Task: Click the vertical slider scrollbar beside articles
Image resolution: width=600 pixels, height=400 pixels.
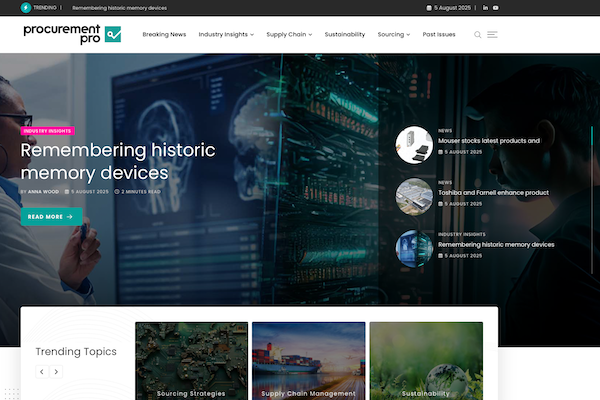Action: pyautogui.click(x=592, y=200)
